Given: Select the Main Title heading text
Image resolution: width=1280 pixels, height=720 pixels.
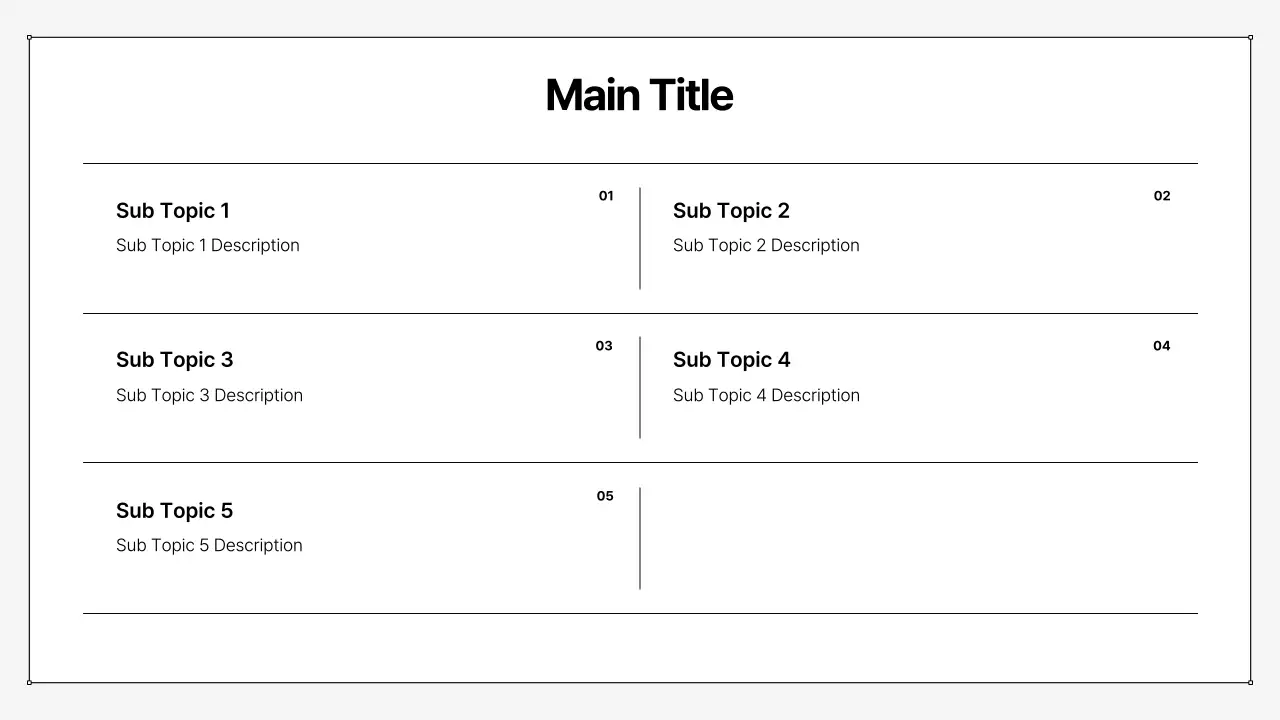Looking at the screenshot, I should pyautogui.click(x=639, y=96).
